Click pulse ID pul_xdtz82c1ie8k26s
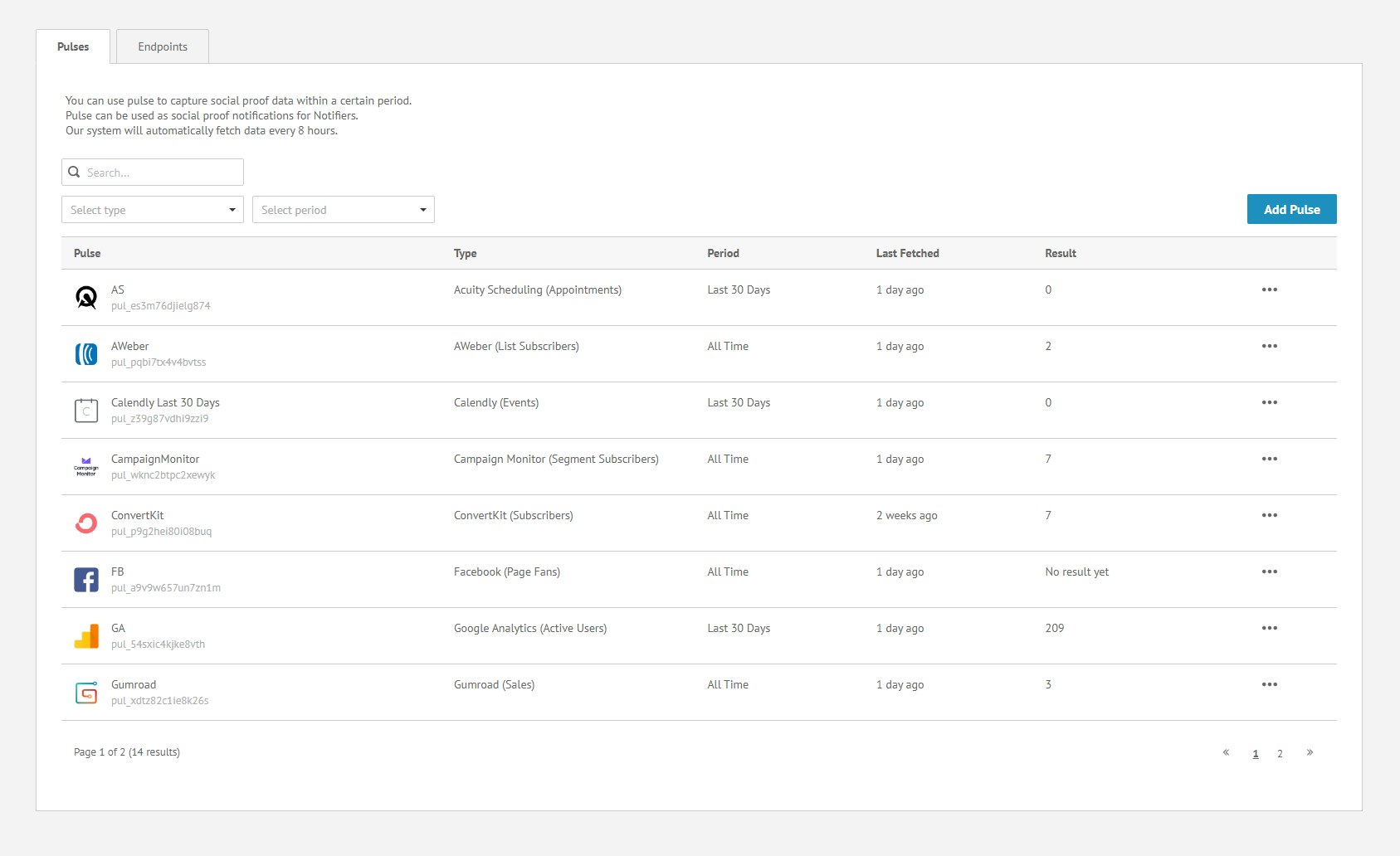The image size is (1400, 856). coord(160,701)
